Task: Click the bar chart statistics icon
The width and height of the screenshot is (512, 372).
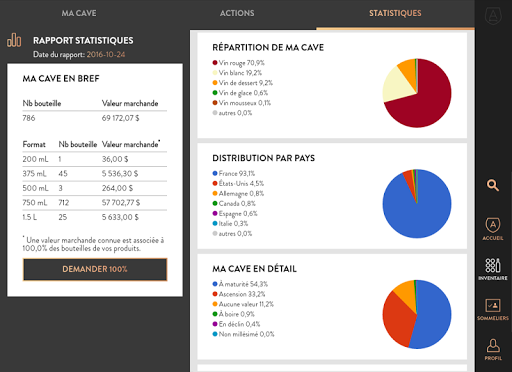Action: (x=14, y=40)
